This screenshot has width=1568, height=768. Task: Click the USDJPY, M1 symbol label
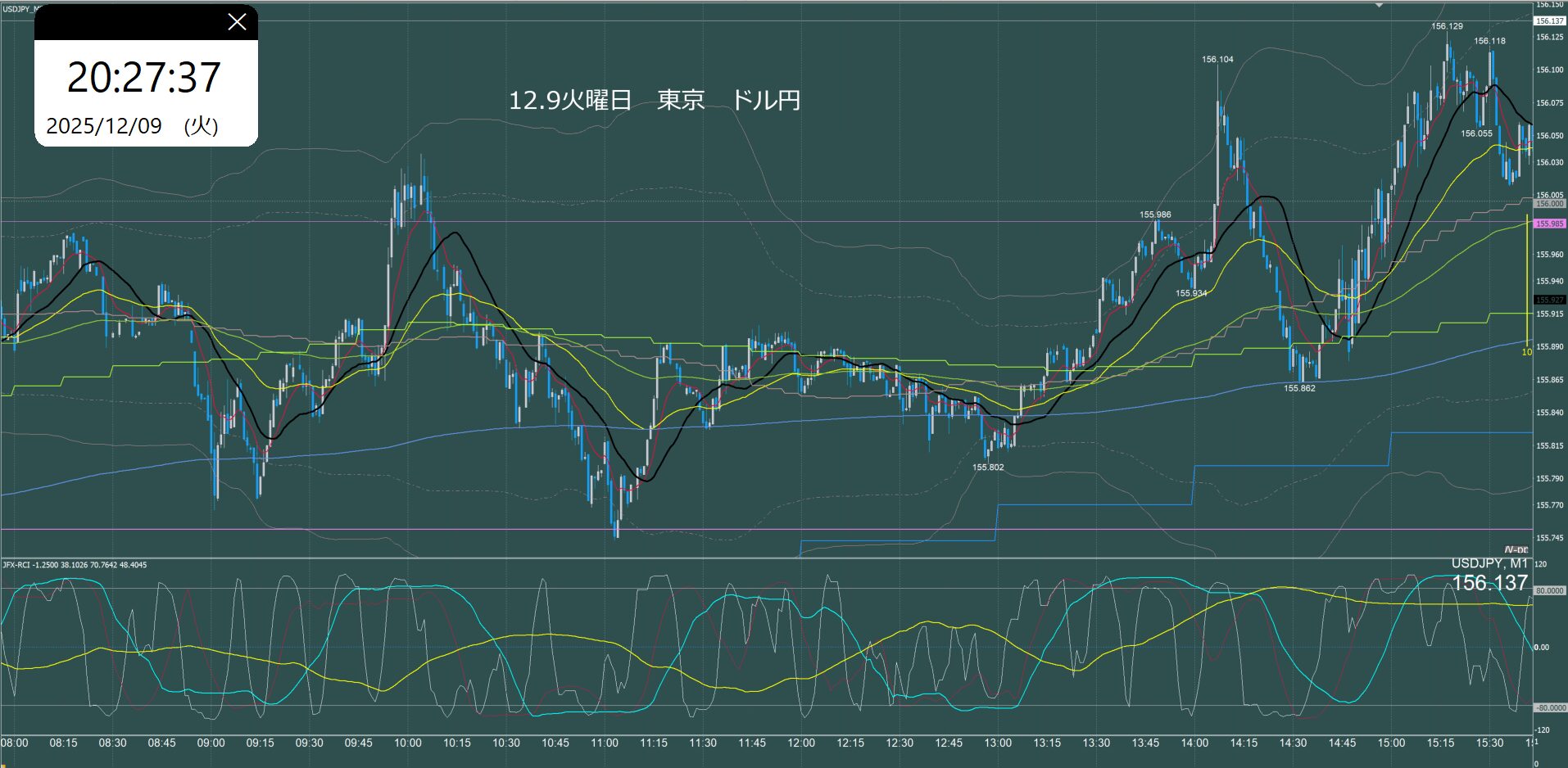pos(1489,563)
